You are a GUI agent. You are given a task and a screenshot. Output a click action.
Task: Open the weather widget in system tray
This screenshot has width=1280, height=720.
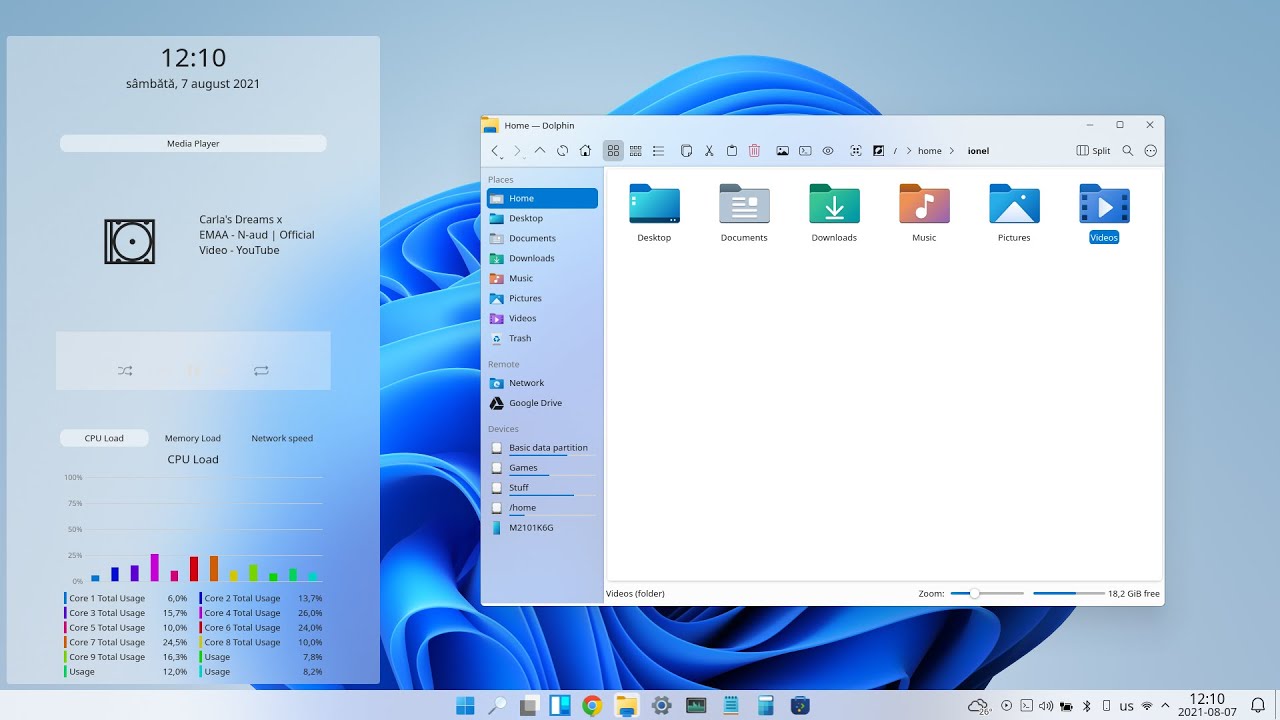[x=979, y=706]
